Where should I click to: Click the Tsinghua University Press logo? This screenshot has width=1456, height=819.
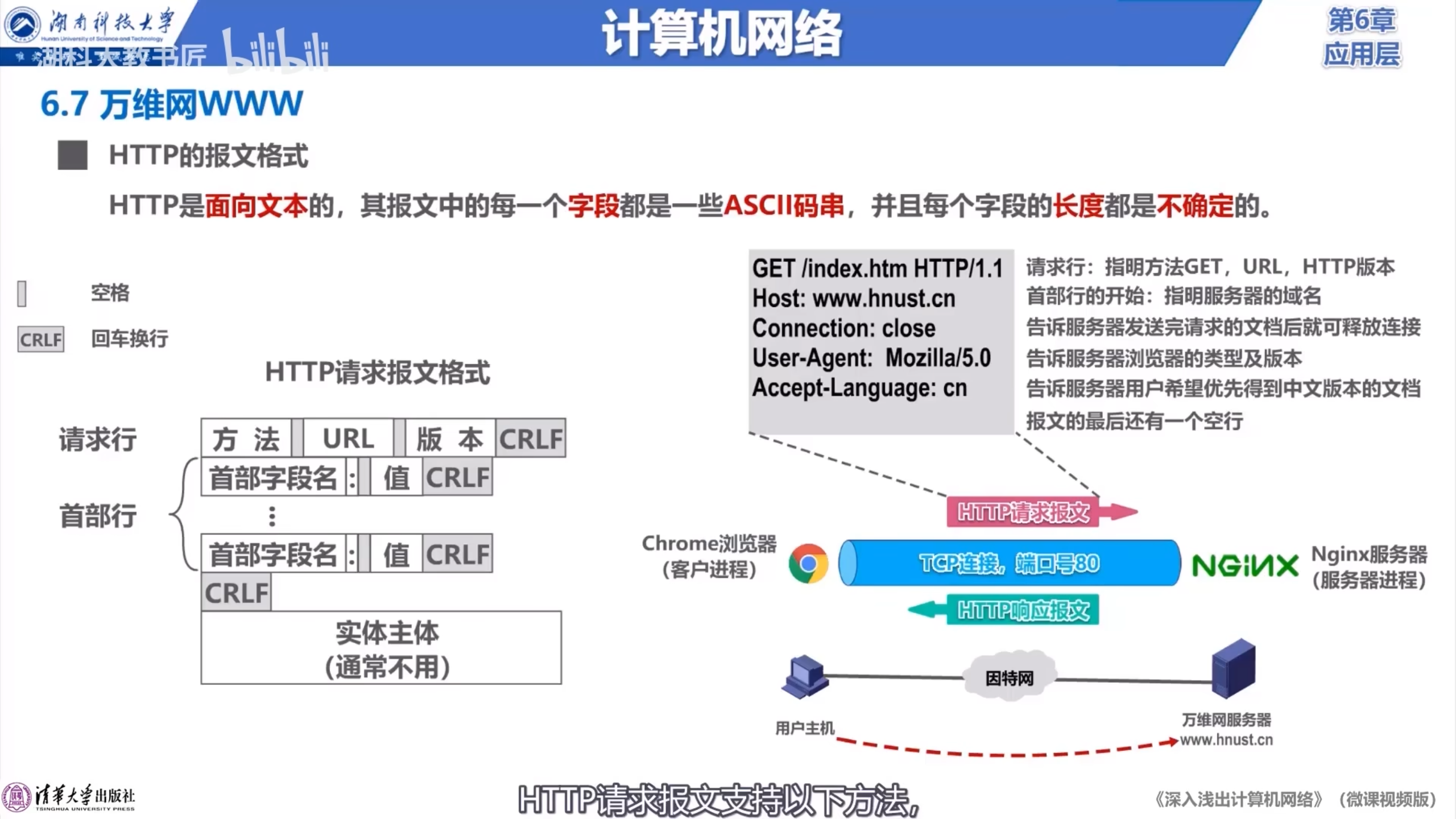point(16,797)
